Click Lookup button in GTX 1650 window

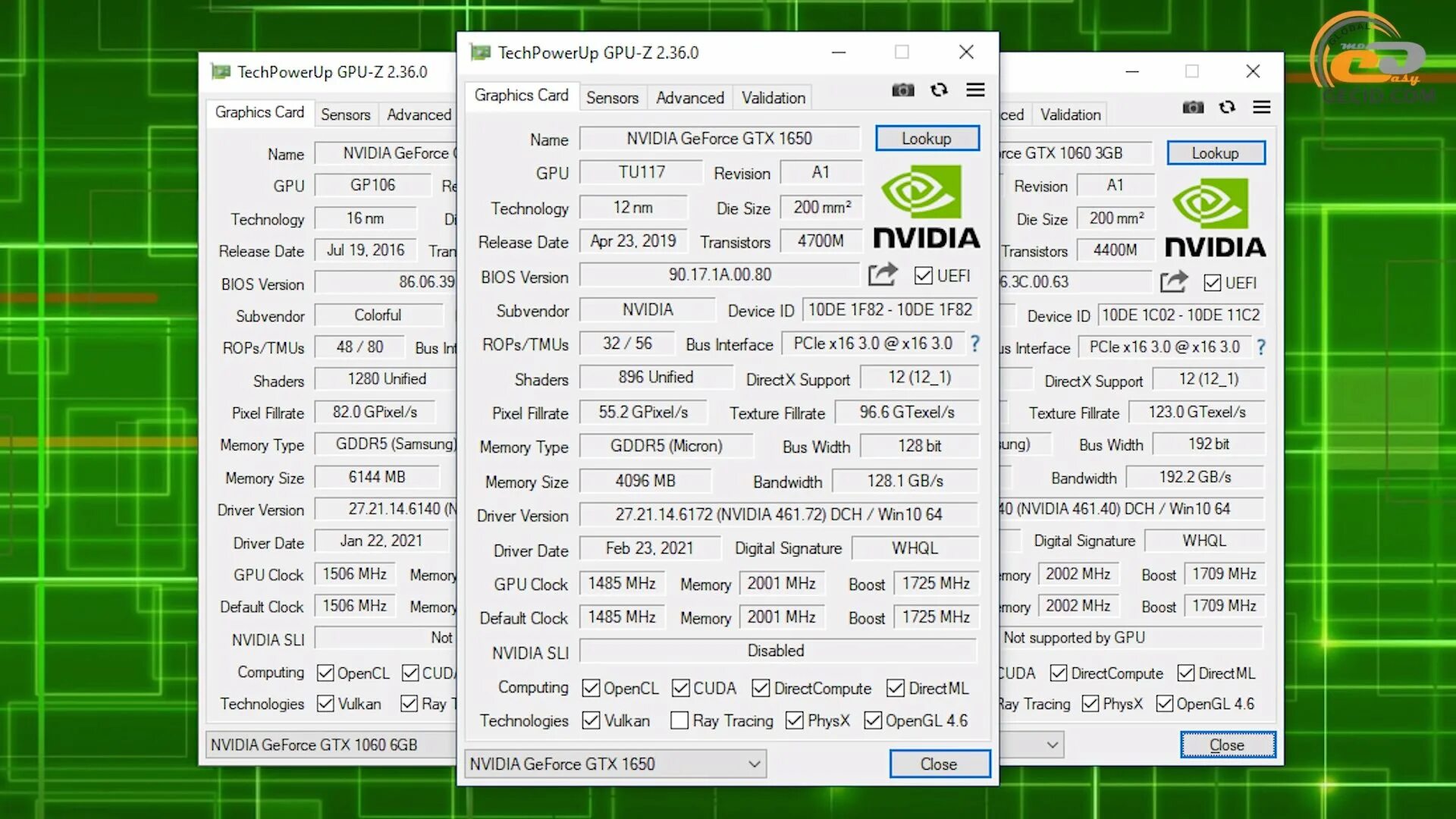pyautogui.click(x=927, y=138)
